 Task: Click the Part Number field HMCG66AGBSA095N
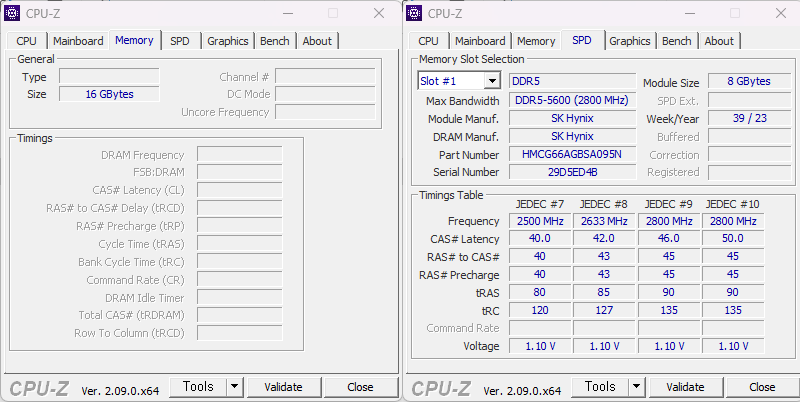click(x=572, y=154)
